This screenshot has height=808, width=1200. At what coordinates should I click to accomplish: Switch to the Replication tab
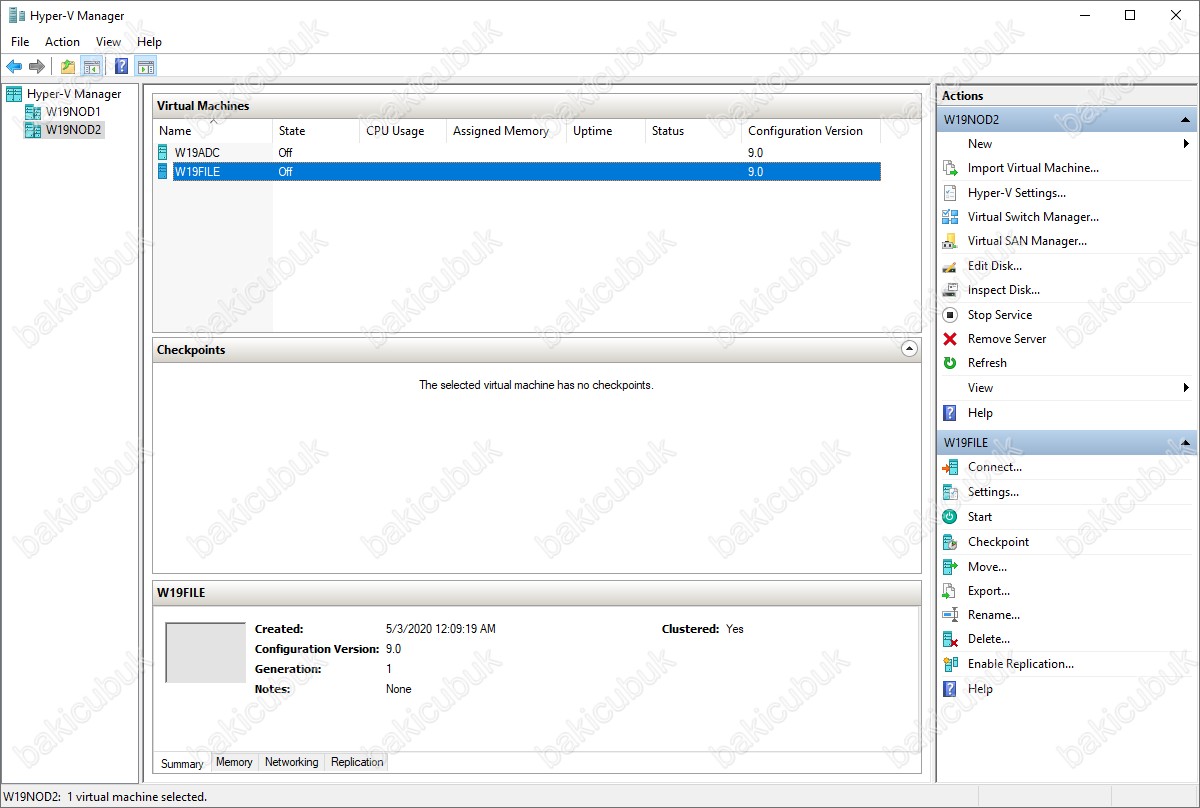click(357, 762)
